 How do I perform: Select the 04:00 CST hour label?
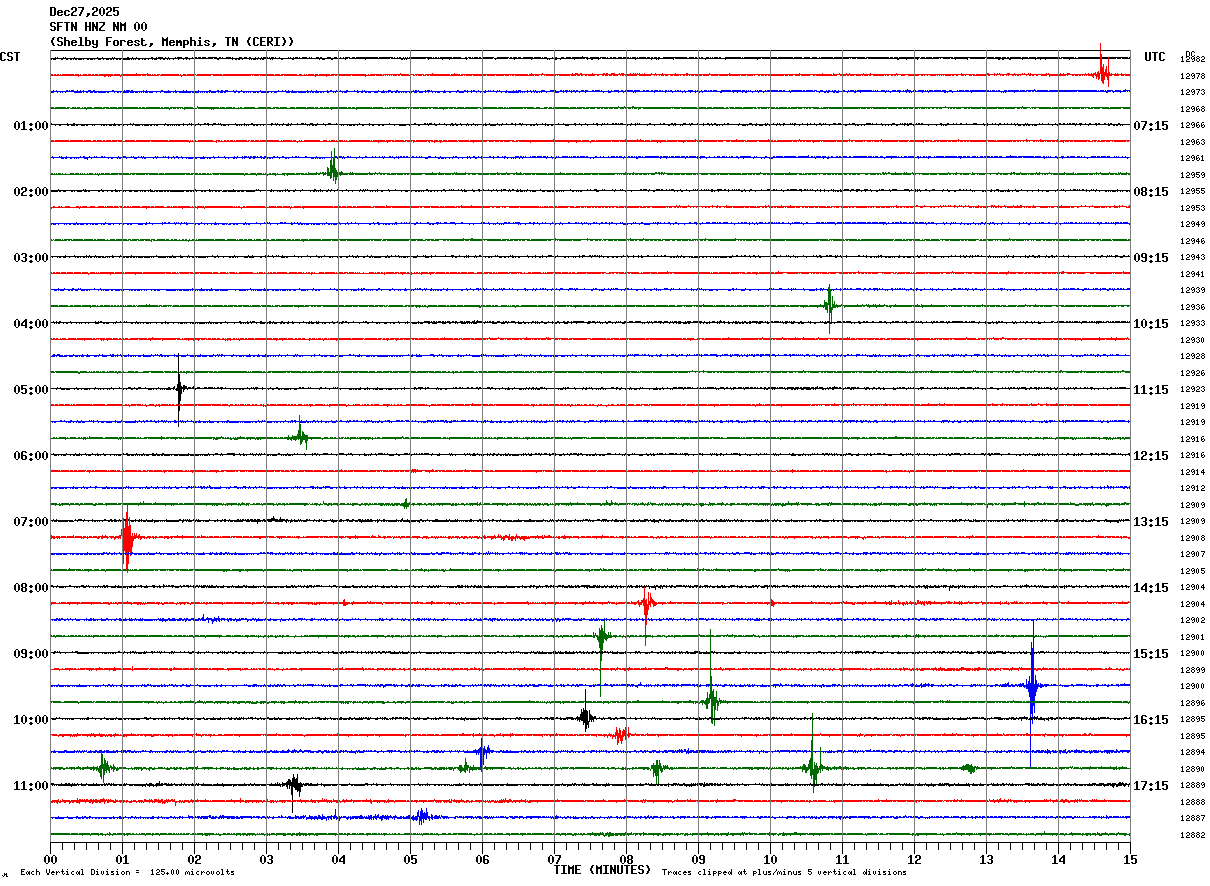30,324
